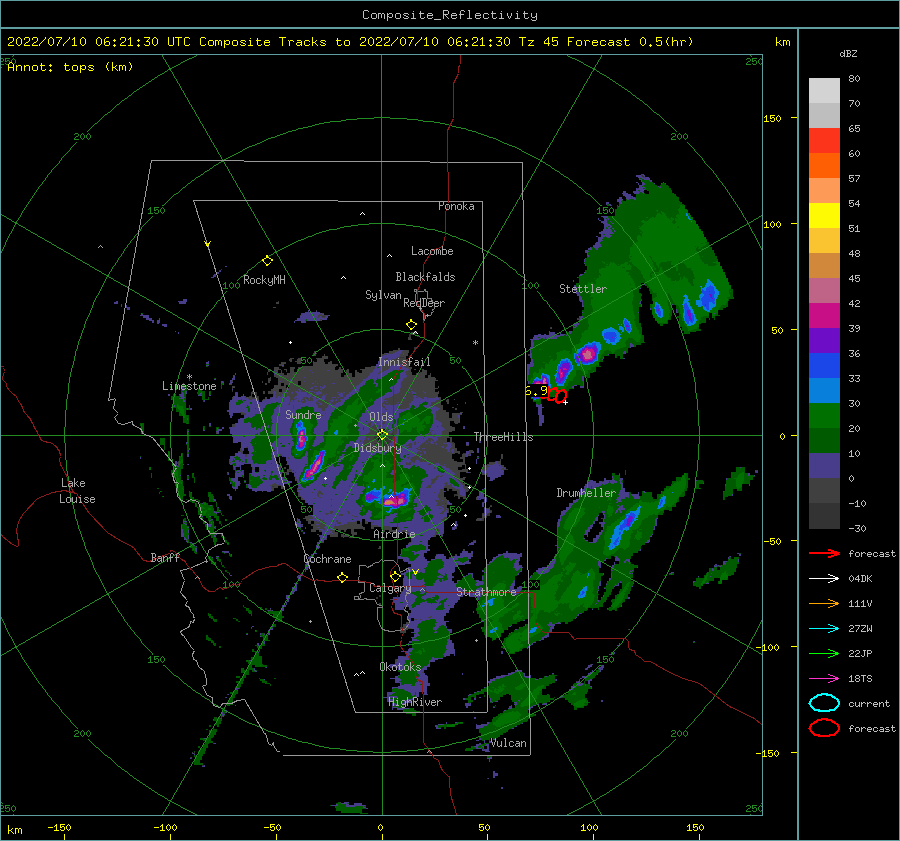Click the Blackfalds city label
The height and width of the screenshot is (841, 900).
(425, 277)
